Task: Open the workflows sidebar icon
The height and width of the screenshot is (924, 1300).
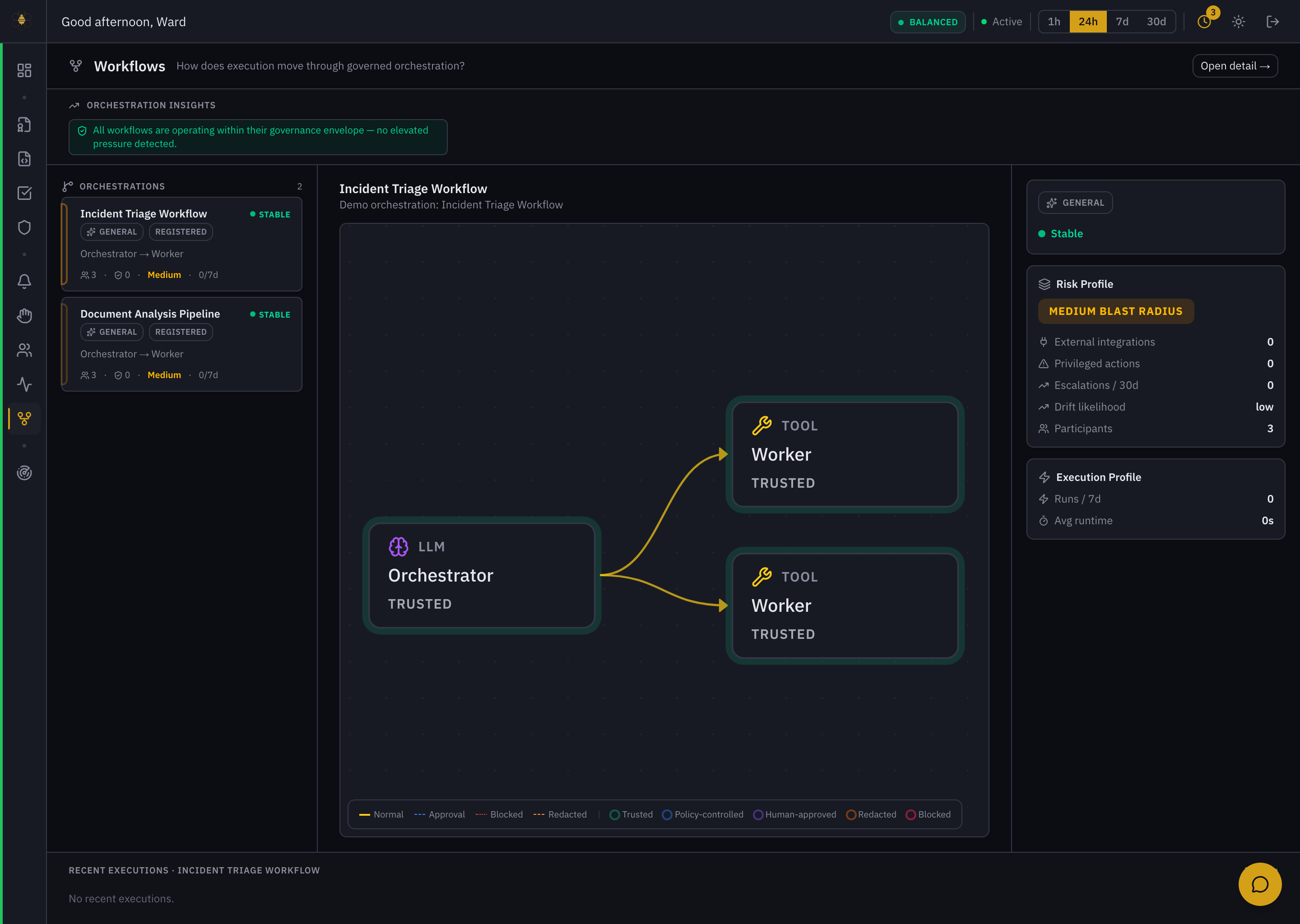Action: coord(24,418)
